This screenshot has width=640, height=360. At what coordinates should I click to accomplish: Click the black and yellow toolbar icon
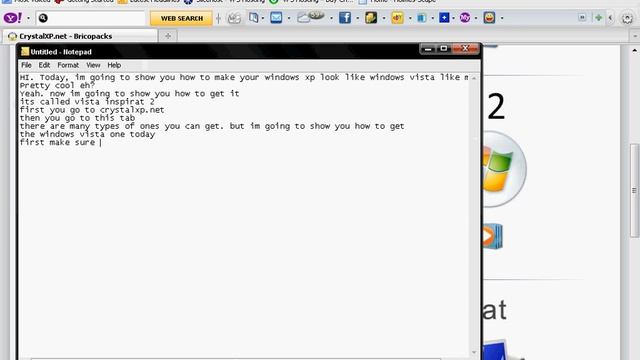point(371,18)
